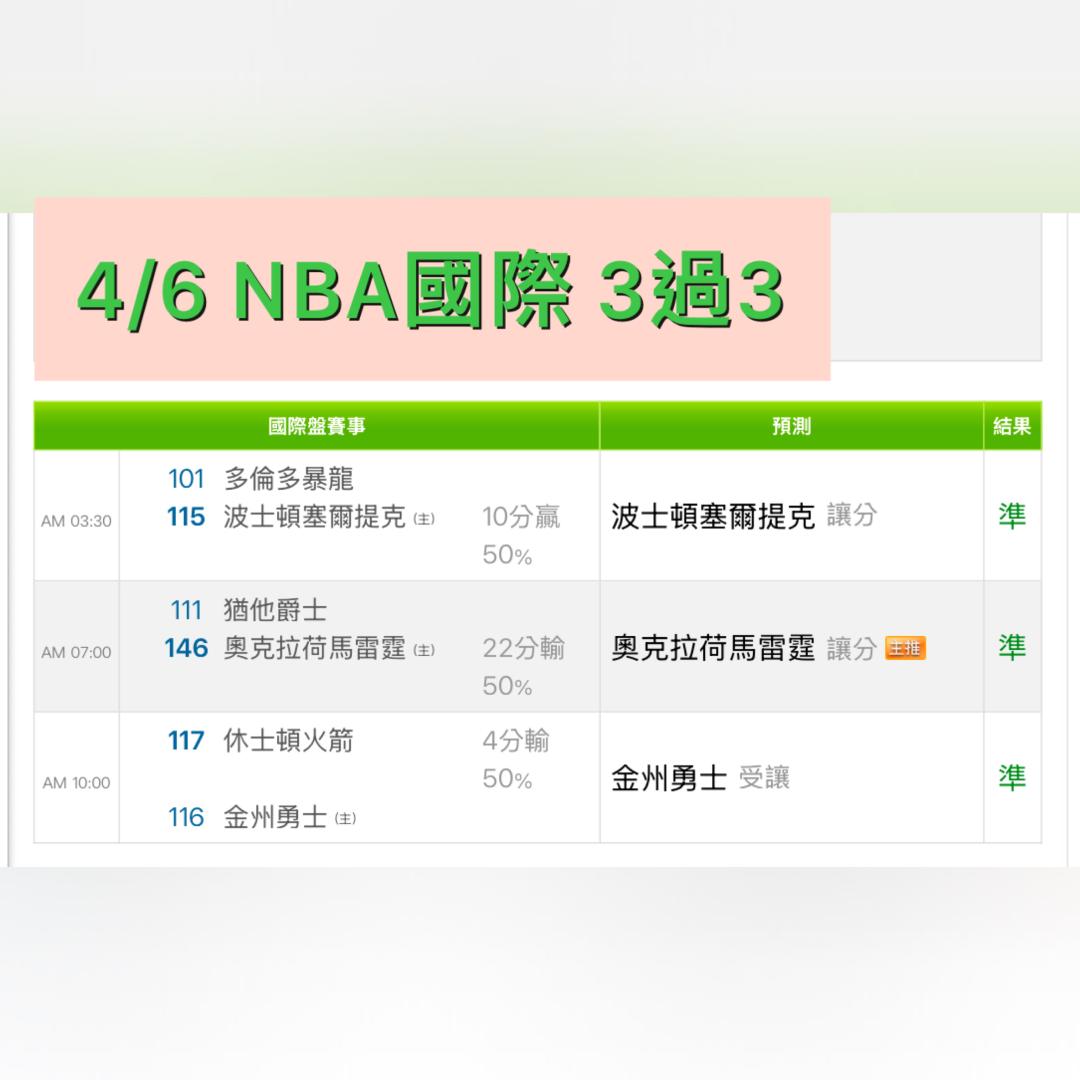Click the 準 result in Oklahoma row
This screenshot has width=1080, height=1080.
[1012, 647]
